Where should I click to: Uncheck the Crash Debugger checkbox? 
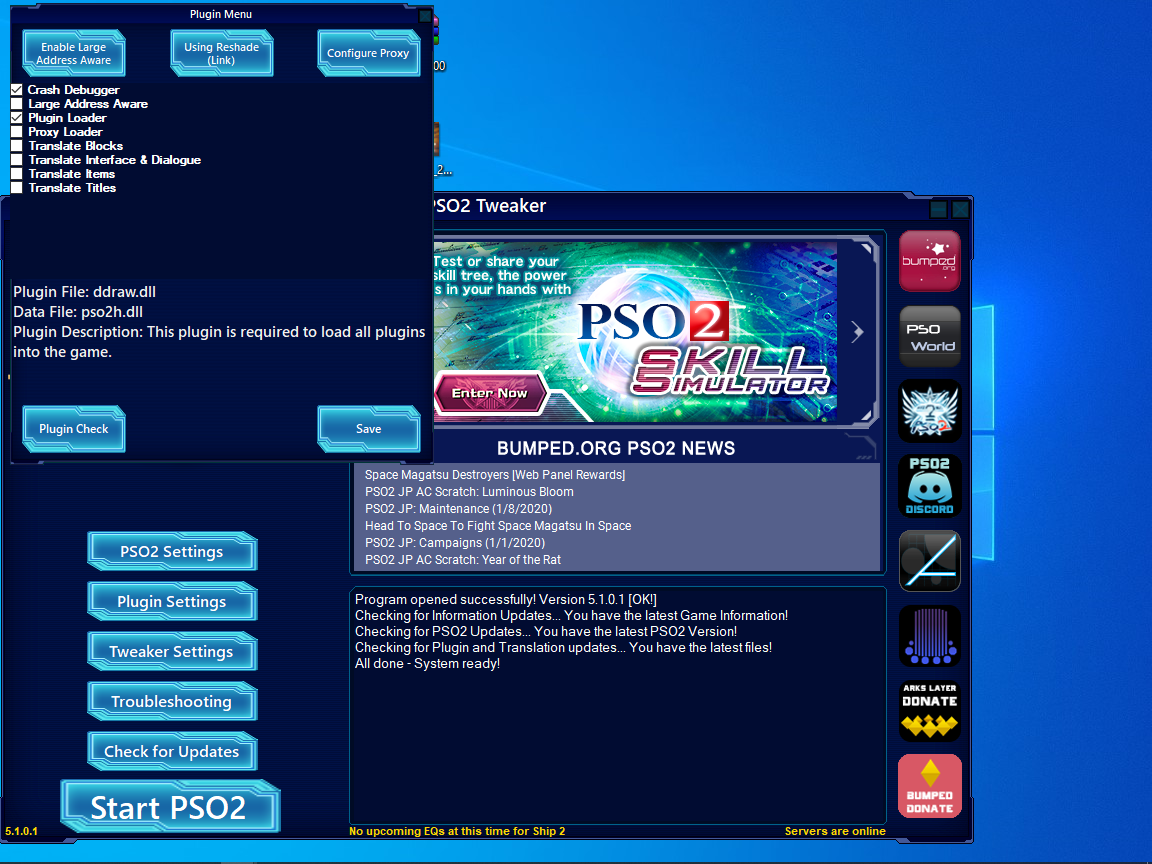click(x=17, y=90)
